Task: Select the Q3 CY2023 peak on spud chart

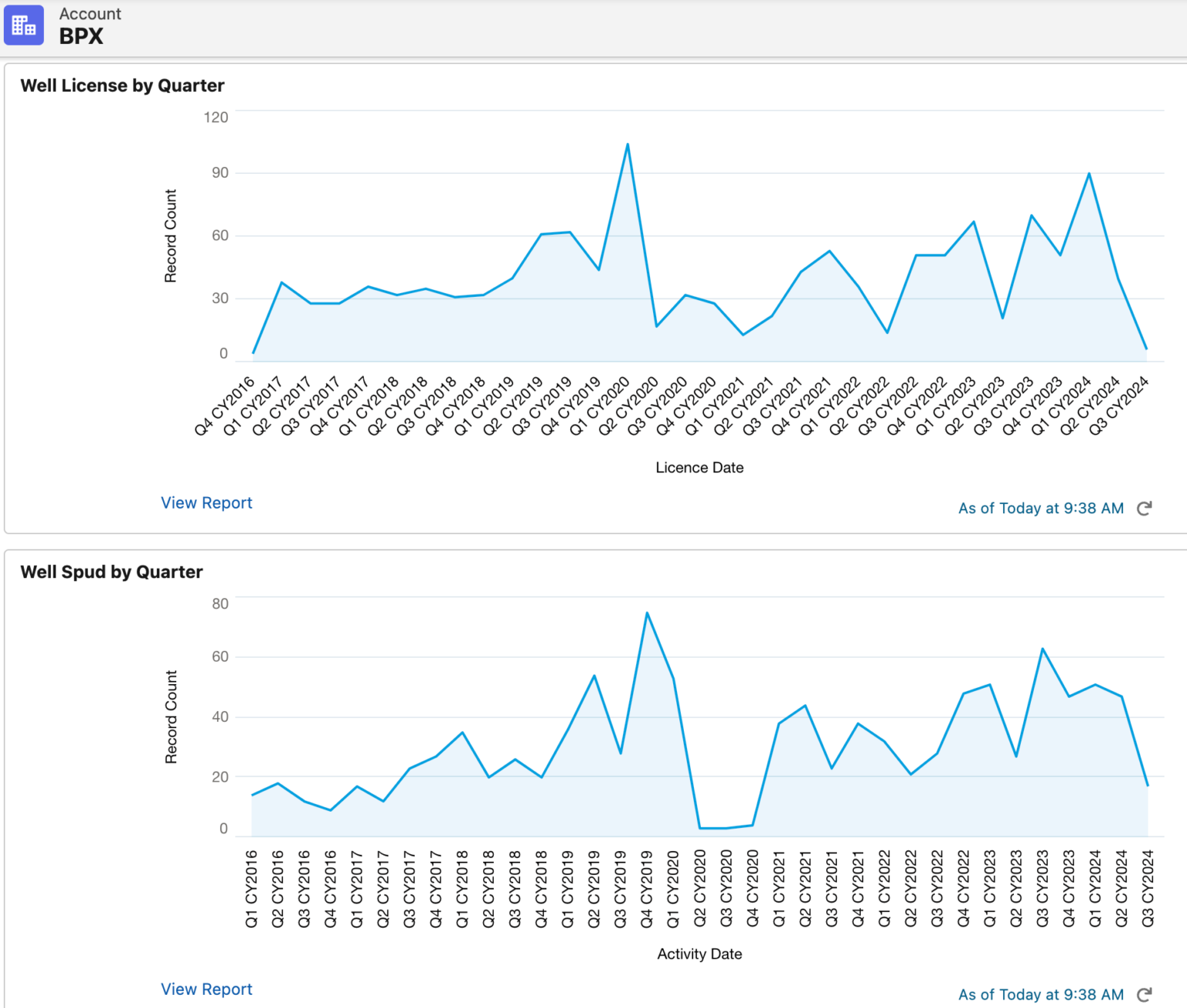Action: [1042, 649]
